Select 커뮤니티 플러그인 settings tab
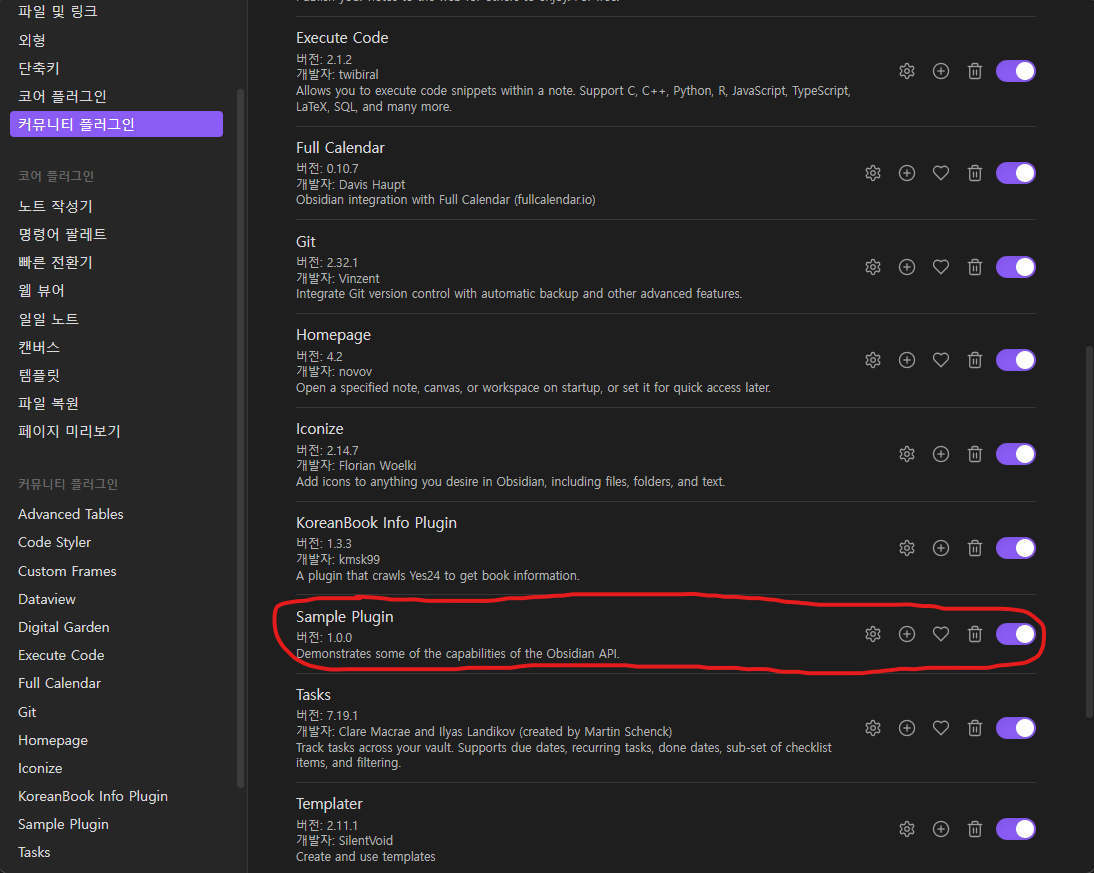Screen dimensions: 1094x873 click(x=117, y=124)
